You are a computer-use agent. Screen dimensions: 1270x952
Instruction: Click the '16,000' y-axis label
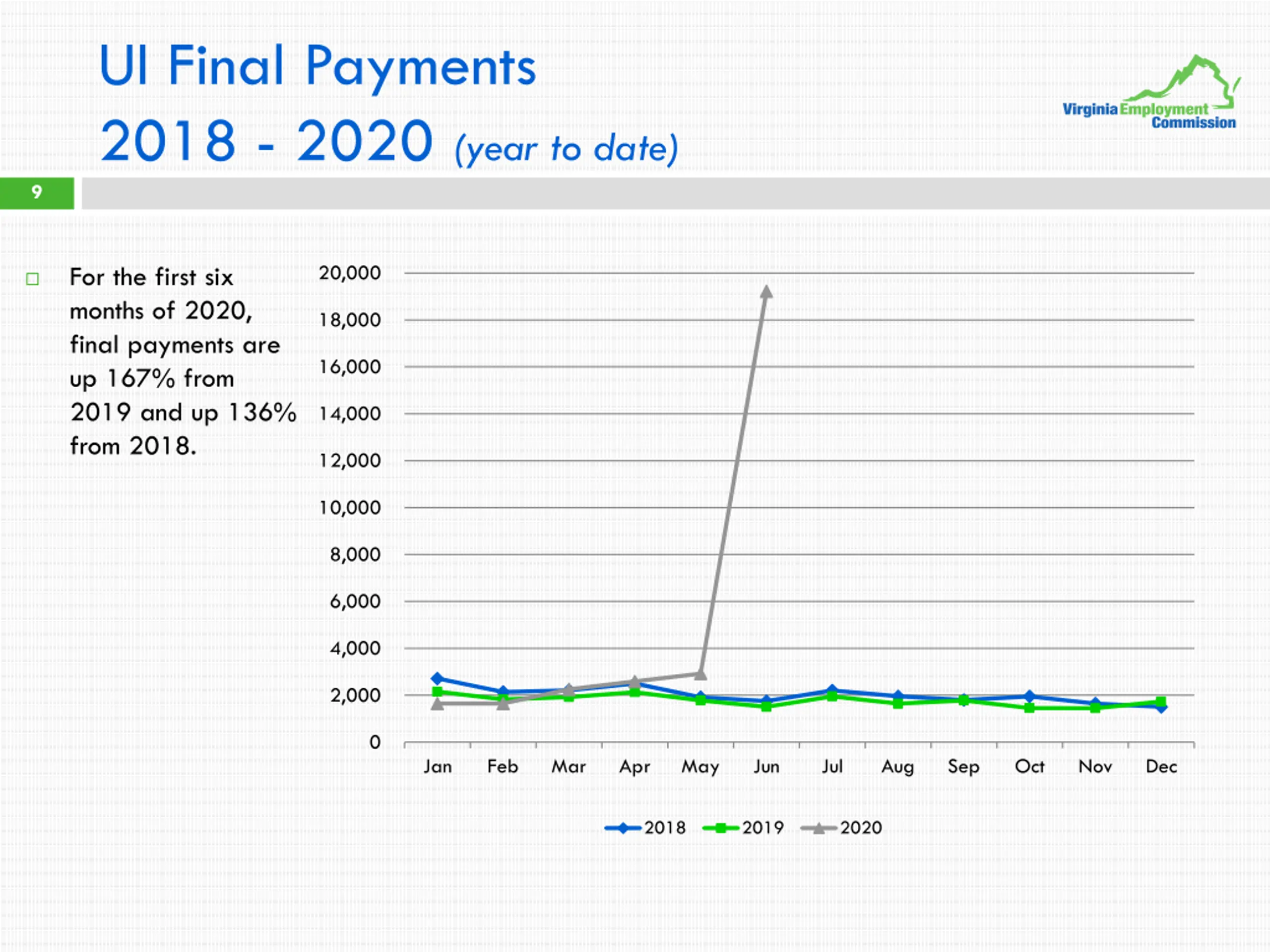click(350, 367)
